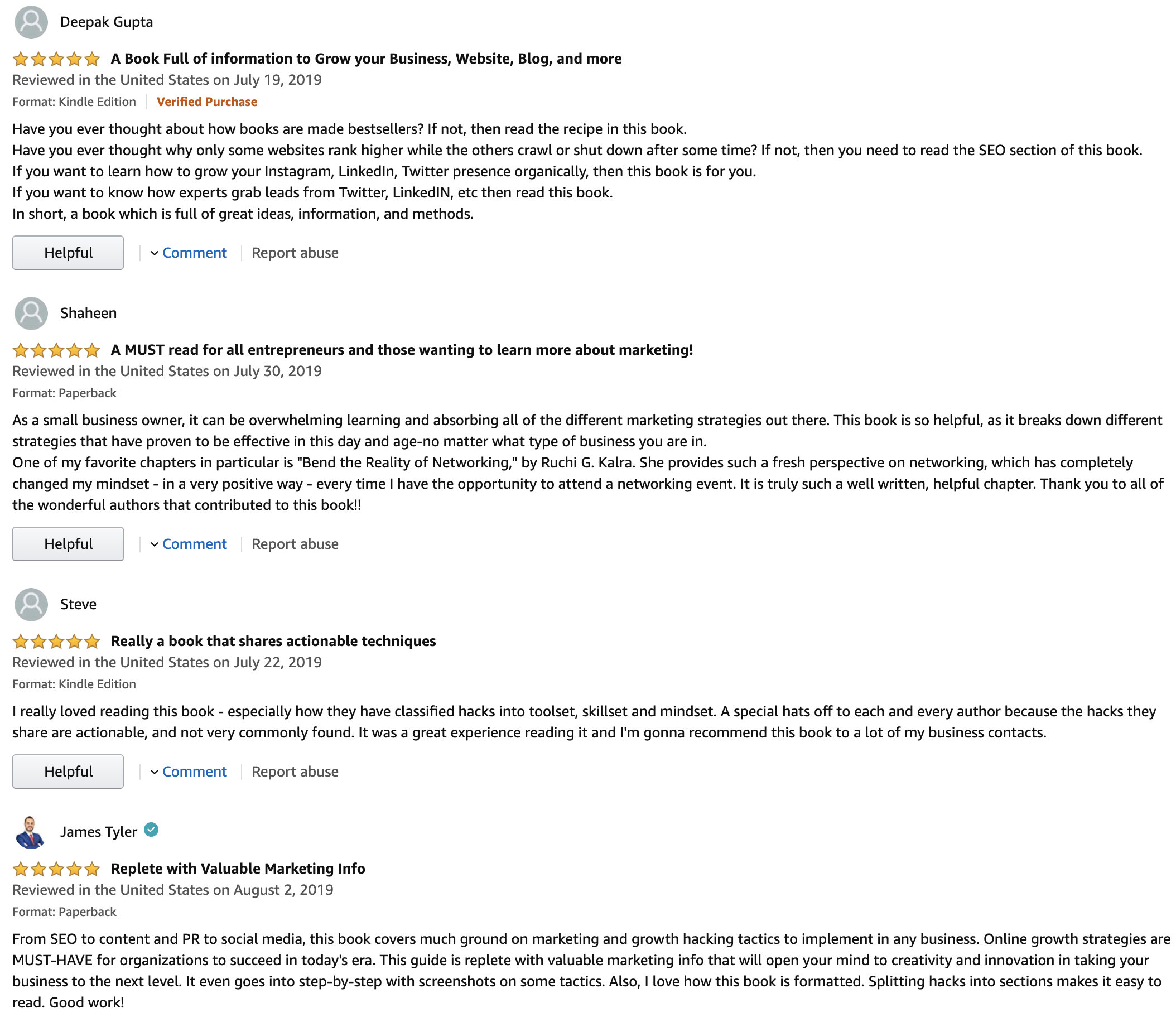Report abuse on Steve's review
The image size is (1176, 1022).
(x=295, y=771)
